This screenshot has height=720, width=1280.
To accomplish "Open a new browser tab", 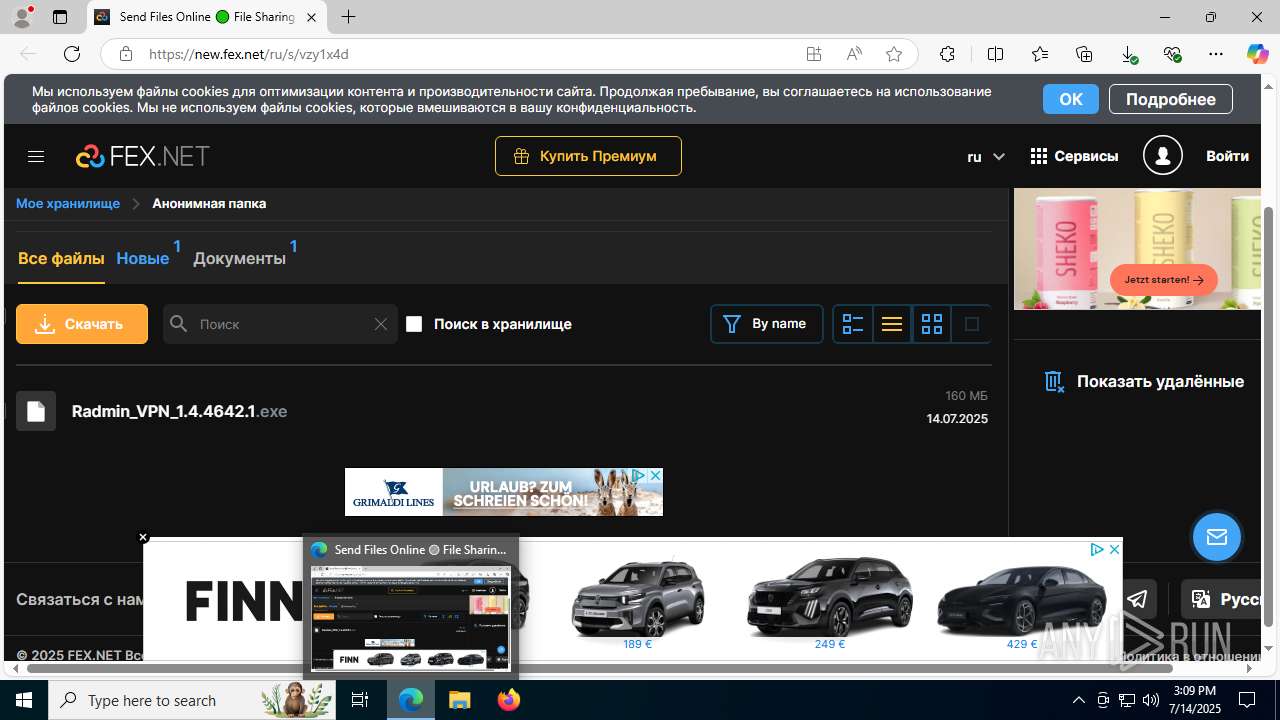I will (348, 17).
